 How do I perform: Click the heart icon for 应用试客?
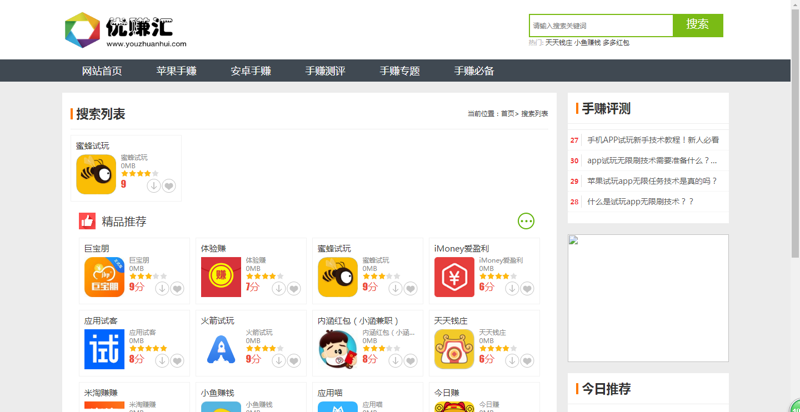[177, 361]
